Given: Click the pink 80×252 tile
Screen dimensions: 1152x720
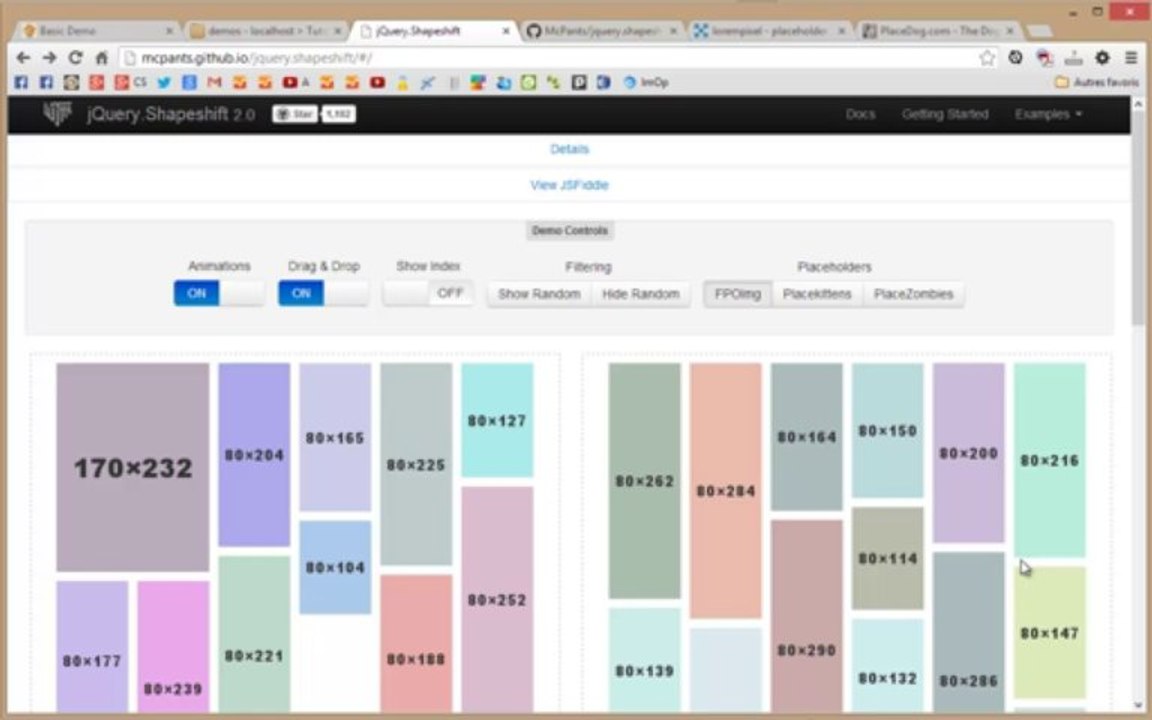Looking at the screenshot, I should 497,600.
